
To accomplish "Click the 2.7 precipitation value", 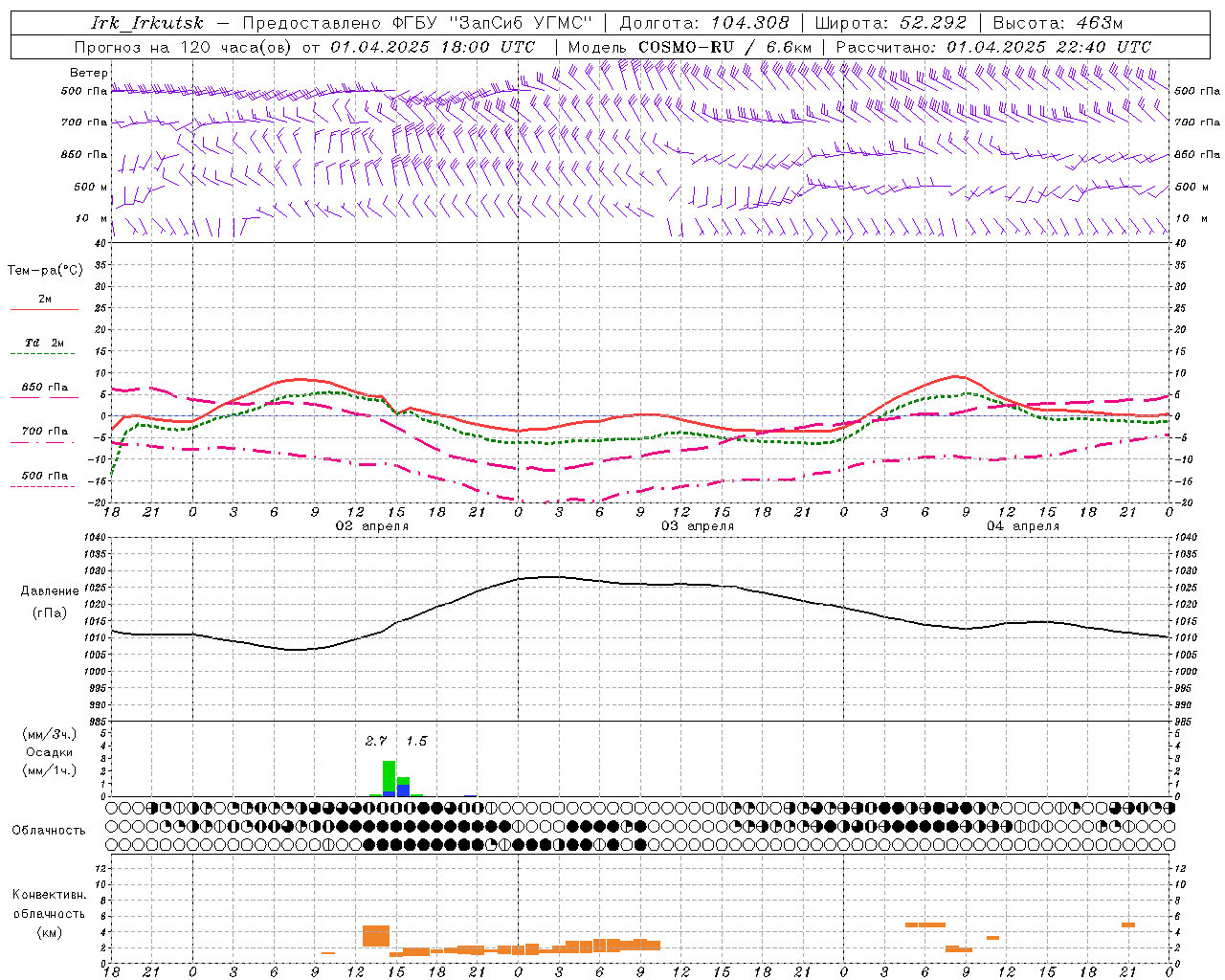I will pyautogui.click(x=376, y=741).
